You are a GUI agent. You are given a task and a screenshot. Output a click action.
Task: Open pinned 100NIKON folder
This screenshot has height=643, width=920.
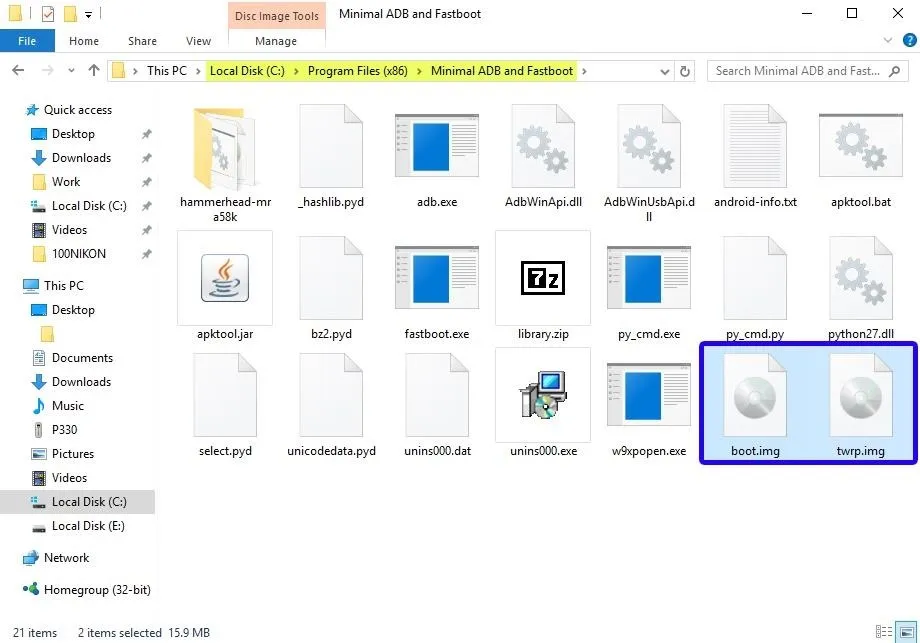[79, 253]
